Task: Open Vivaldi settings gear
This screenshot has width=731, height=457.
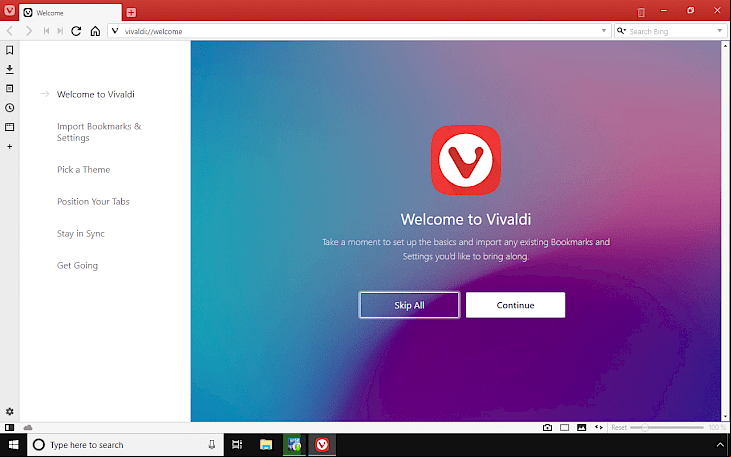Action: point(9,412)
